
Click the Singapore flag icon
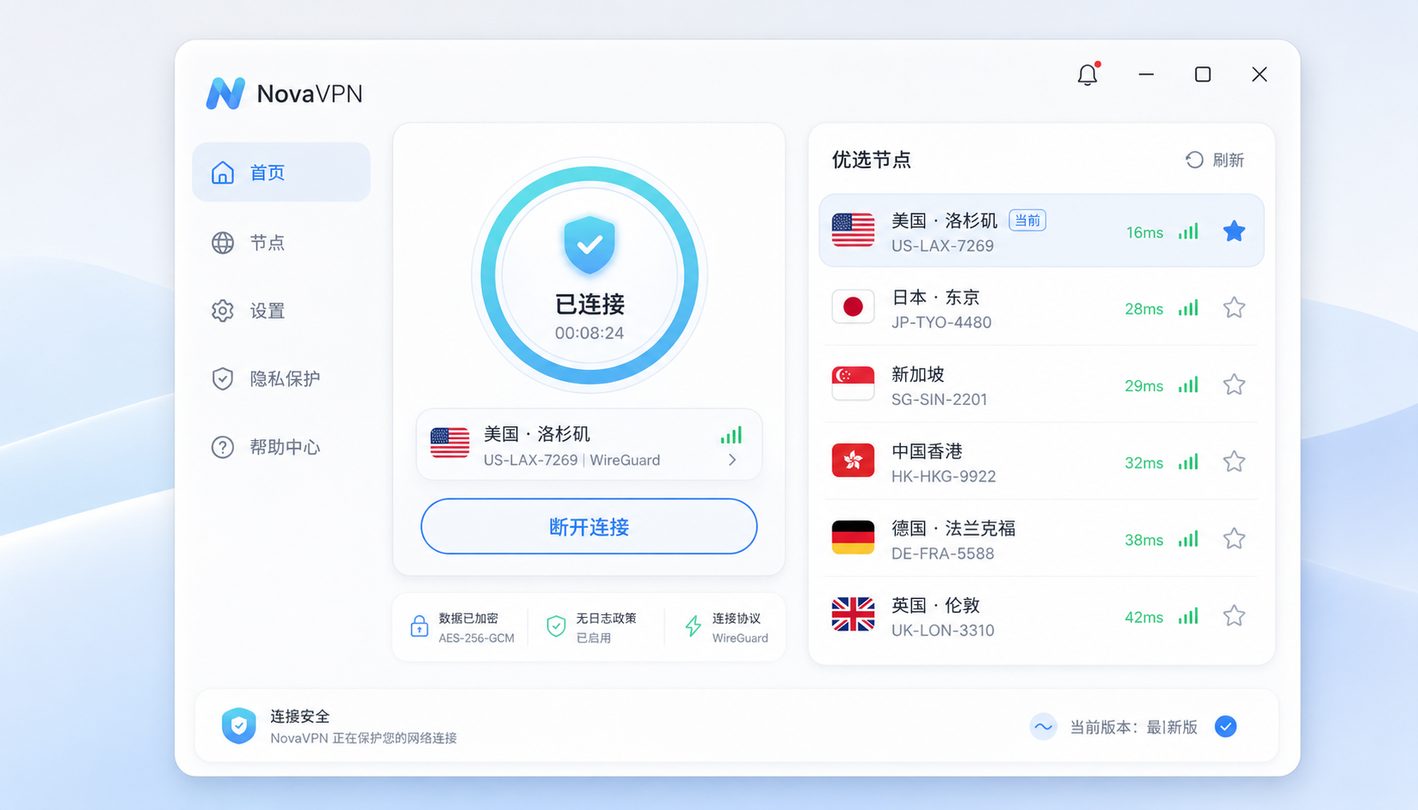point(853,384)
